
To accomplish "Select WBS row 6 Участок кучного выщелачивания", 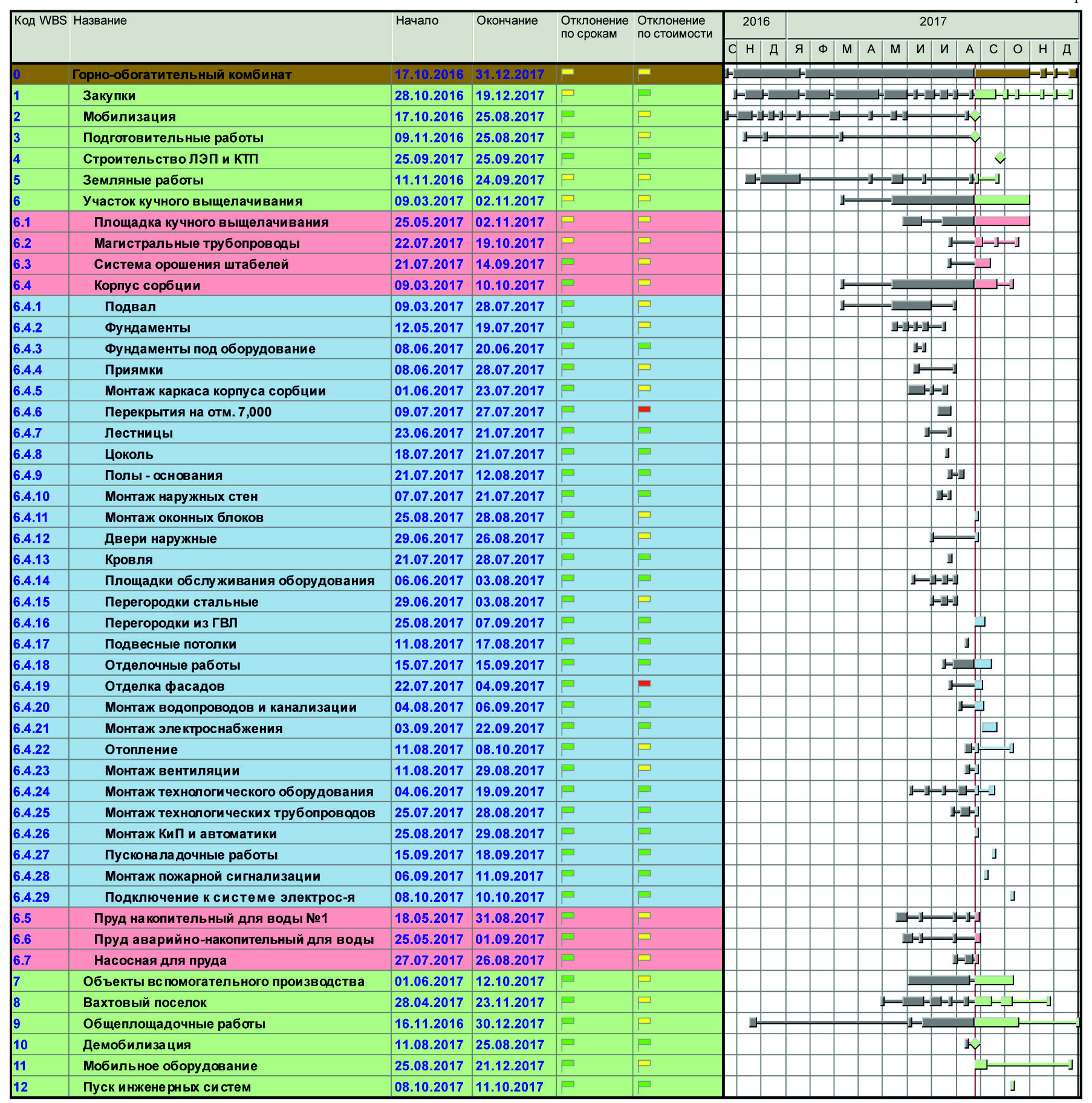I will [x=192, y=201].
